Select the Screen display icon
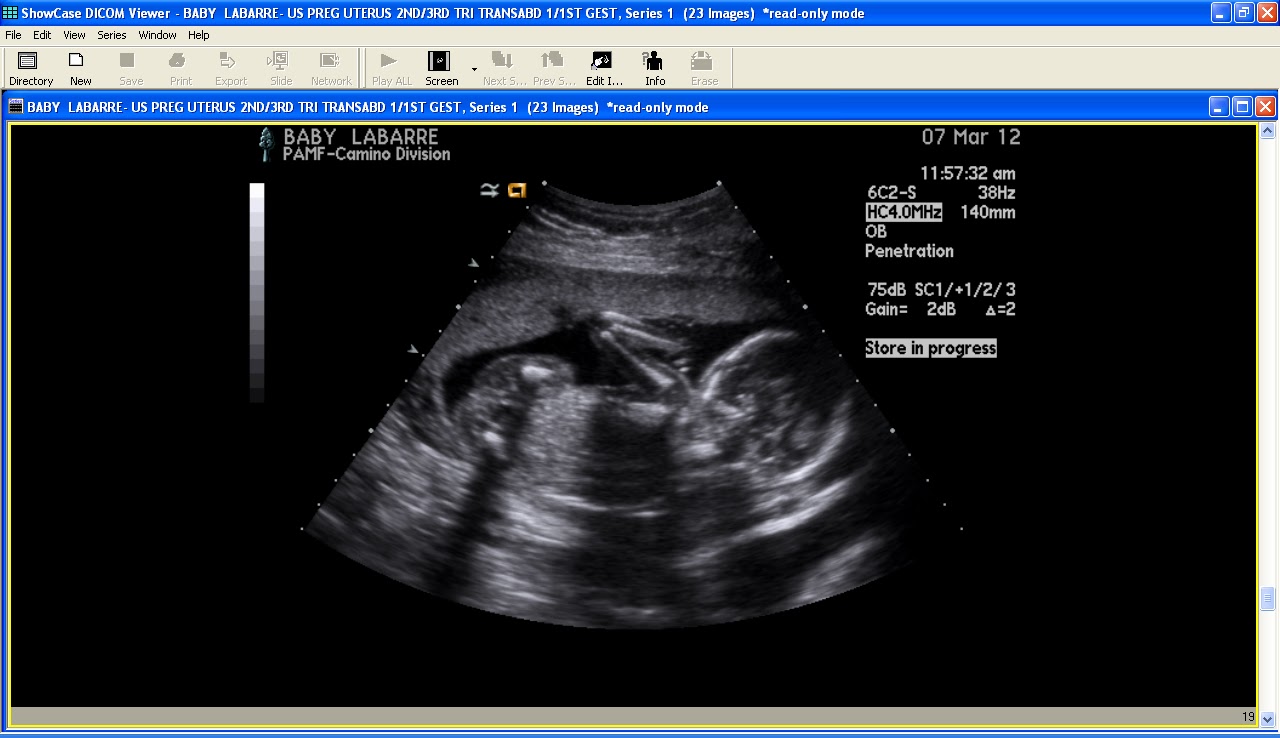 440,67
